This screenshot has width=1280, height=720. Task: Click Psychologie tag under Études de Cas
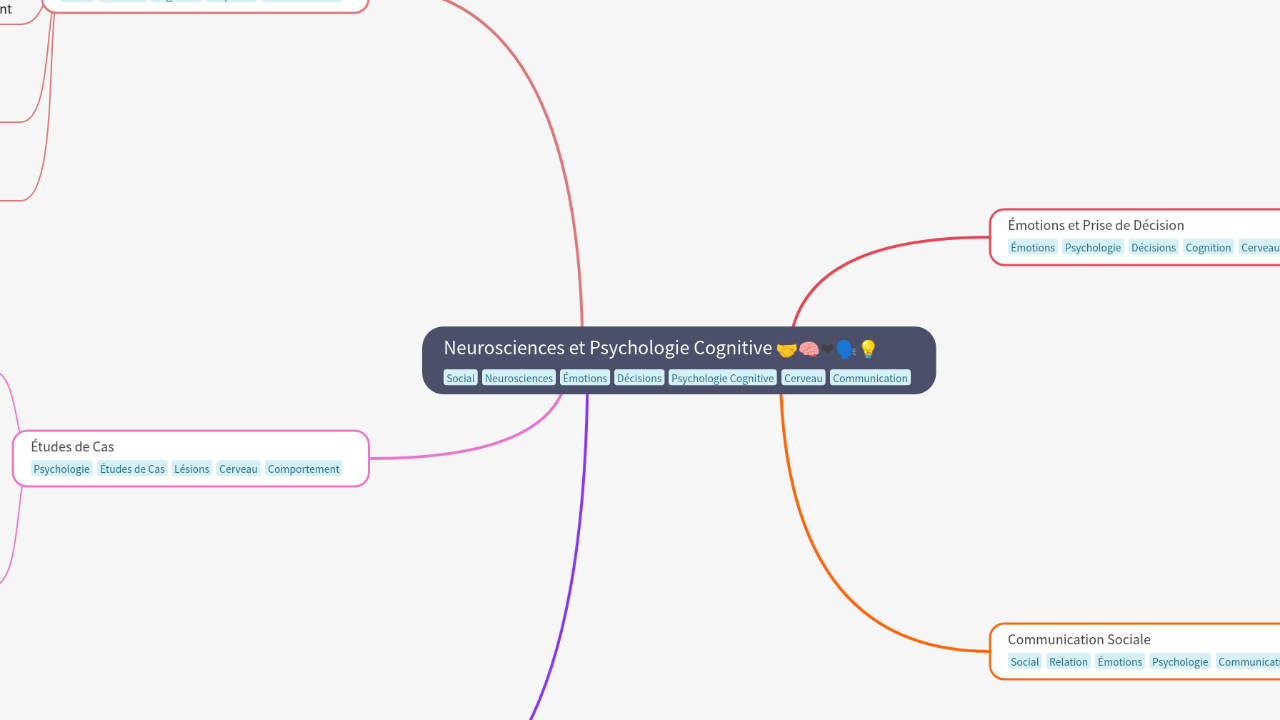coord(61,469)
